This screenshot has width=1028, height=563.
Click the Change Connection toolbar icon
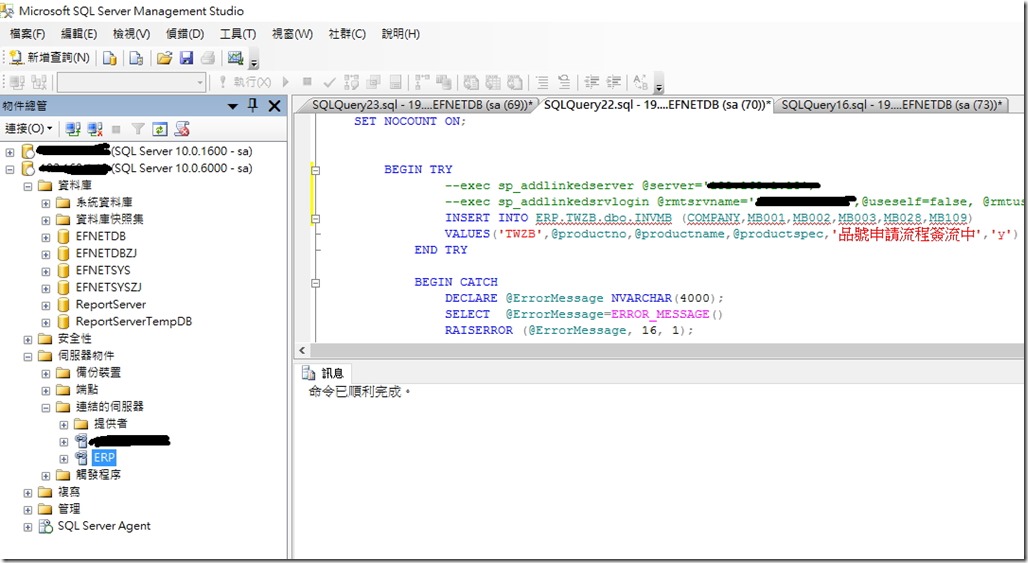(x=39, y=82)
